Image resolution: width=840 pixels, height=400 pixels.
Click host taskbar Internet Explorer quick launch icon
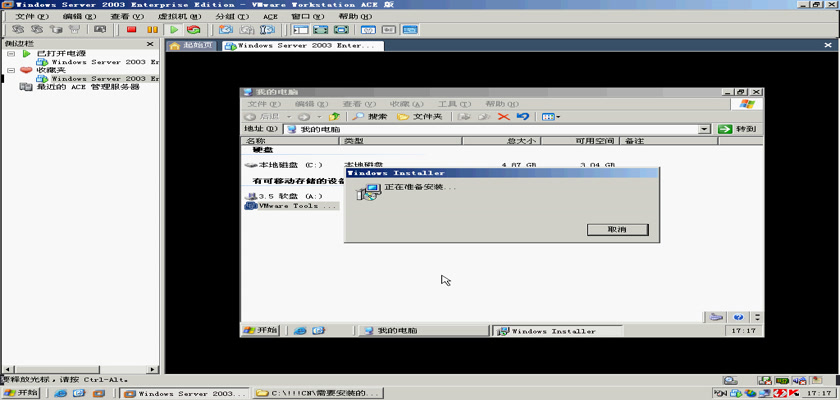61,393
